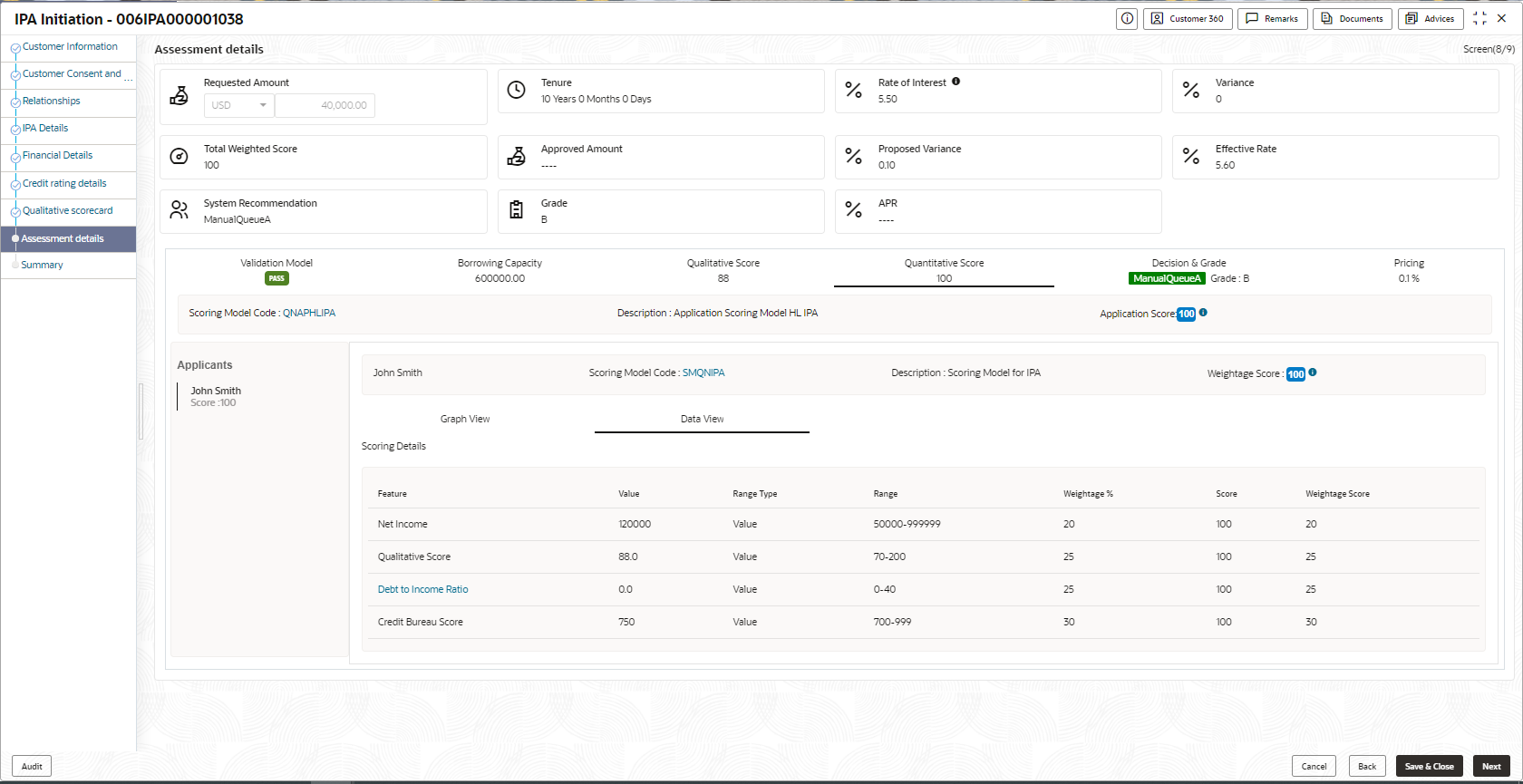Select applicant John Smith in Applicants list

[216, 396]
